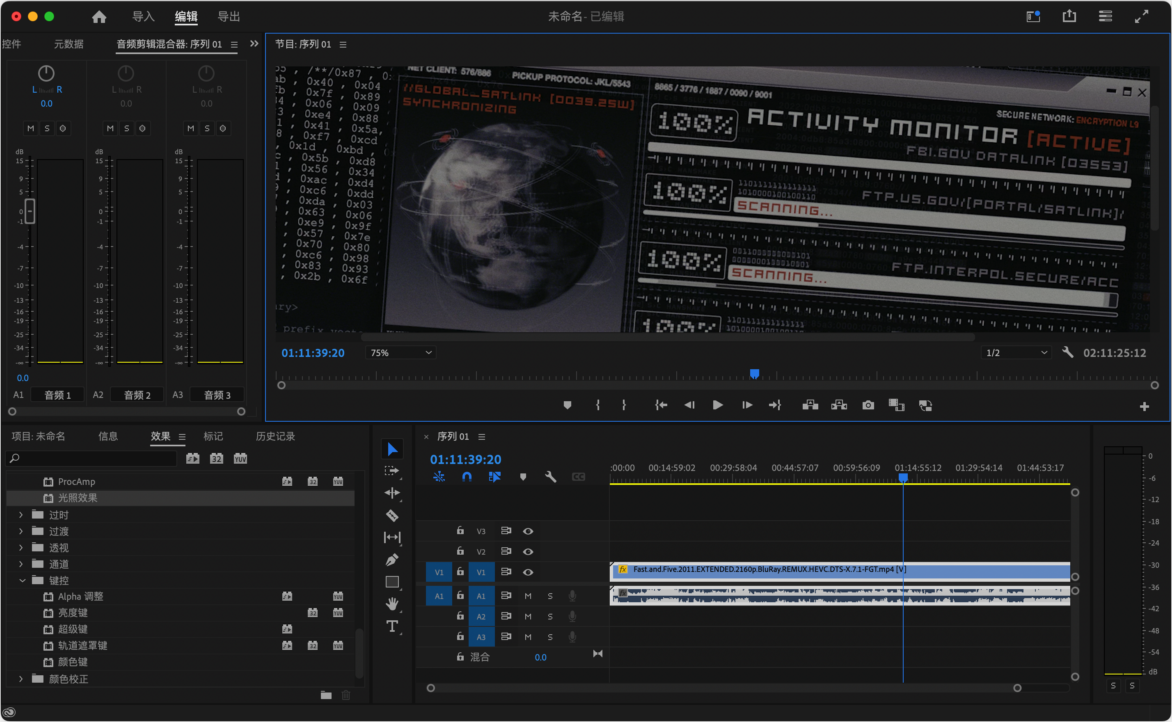This screenshot has width=1172, height=722.
Task: Expand the 通道 effects folder
Action: (21, 564)
